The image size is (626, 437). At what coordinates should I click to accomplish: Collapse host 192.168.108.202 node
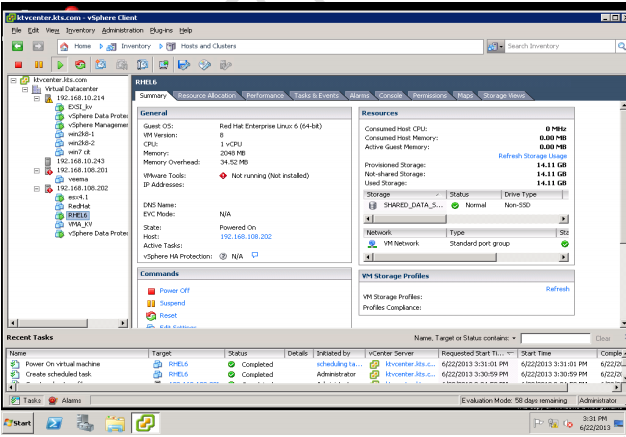coord(37,188)
